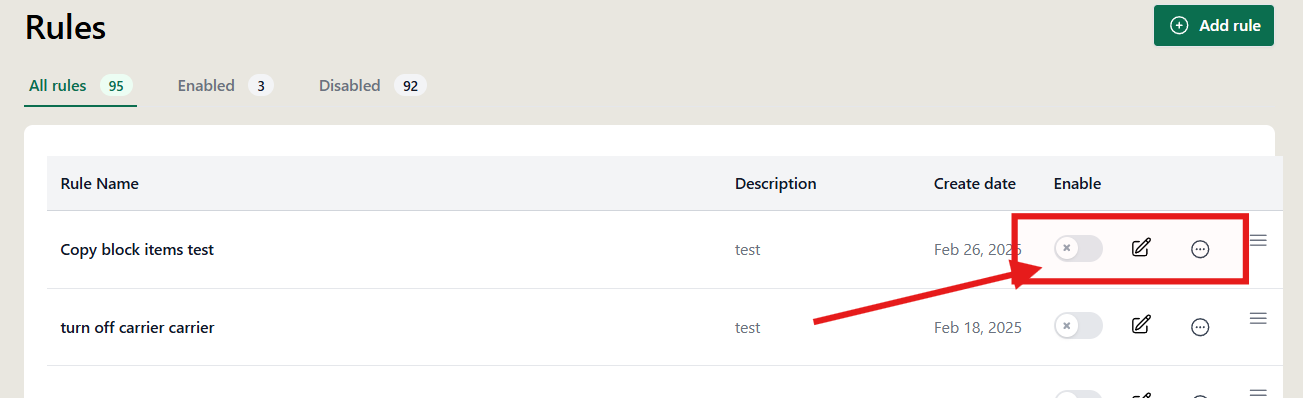
Task: Click the Rule Name column header
Action: [100, 184]
